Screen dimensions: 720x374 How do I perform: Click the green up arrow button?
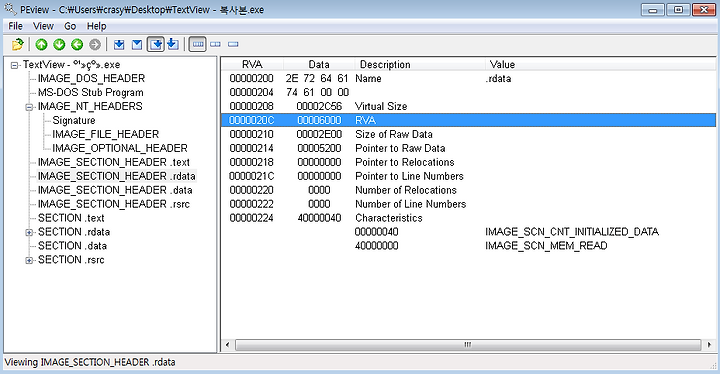(x=41, y=45)
